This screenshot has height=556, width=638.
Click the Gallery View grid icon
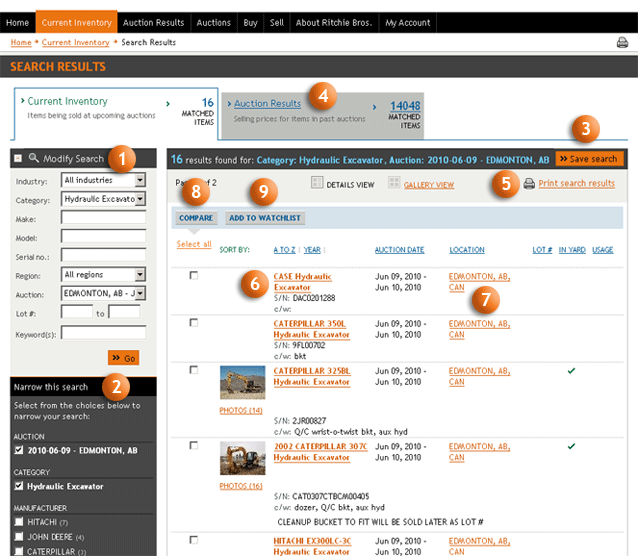pos(394,182)
